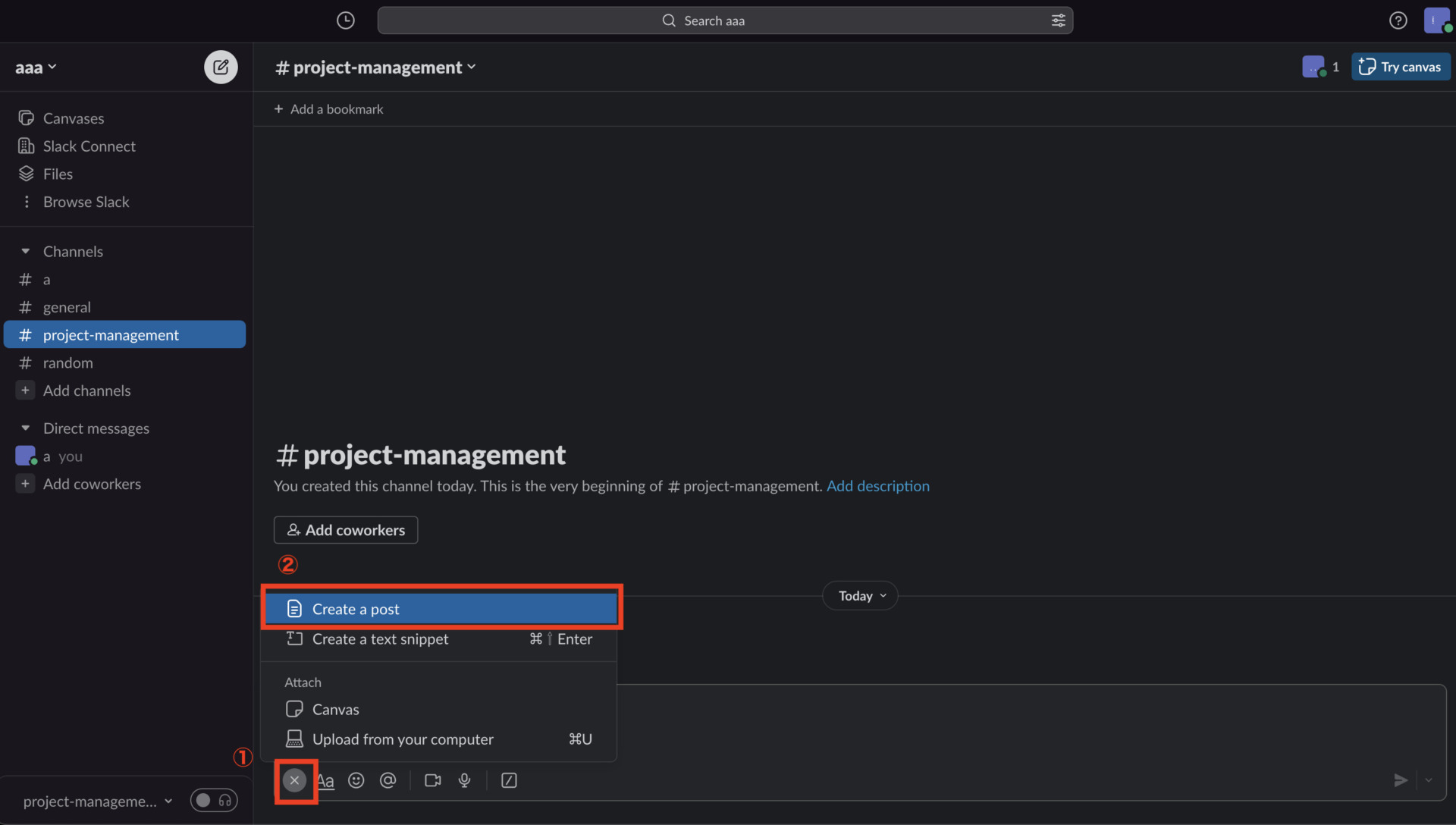This screenshot has width=1456, height=825.
Task: Start a new message with compose icon
Action: 220,67
